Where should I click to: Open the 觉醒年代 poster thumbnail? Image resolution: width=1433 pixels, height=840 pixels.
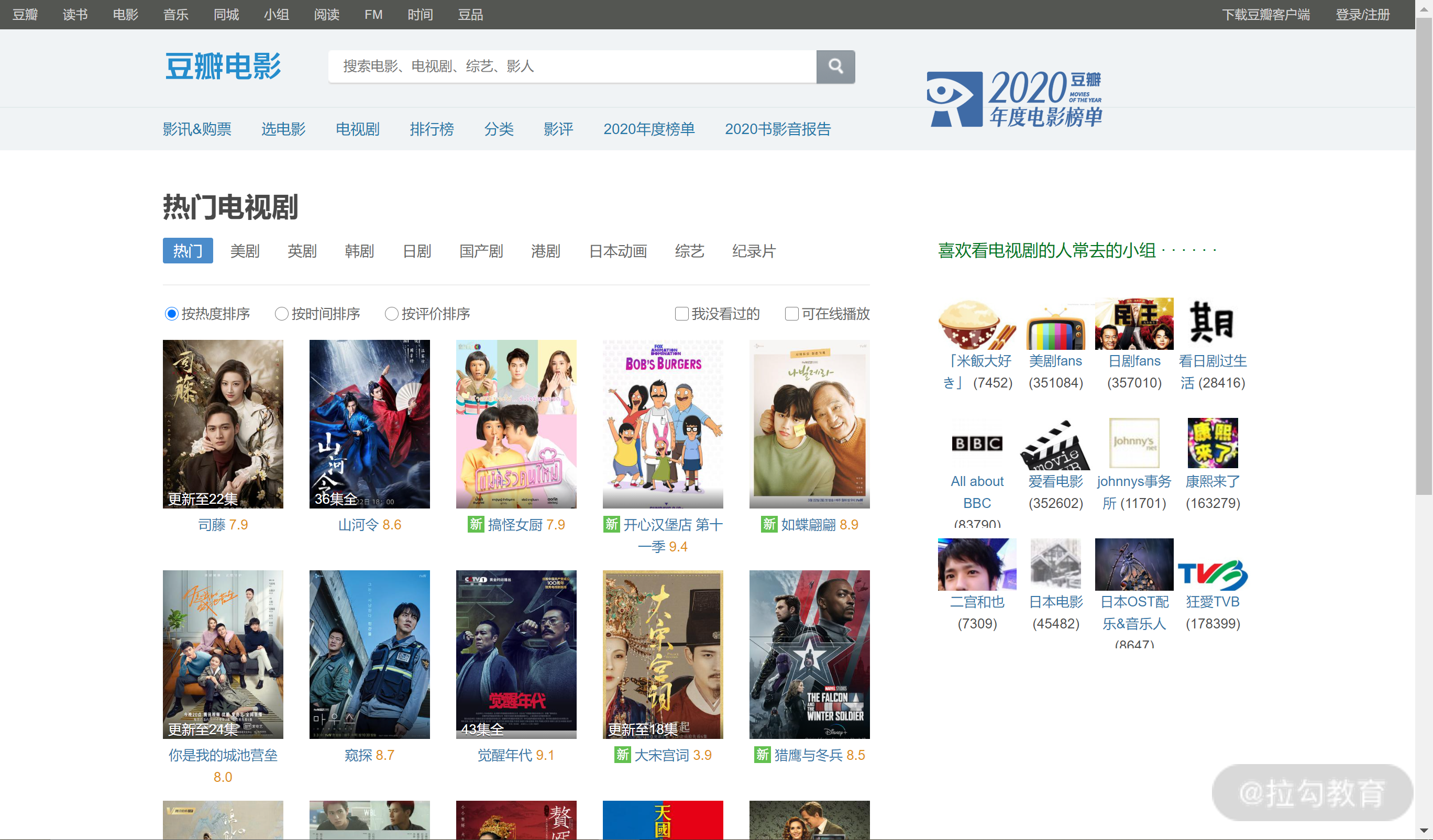tap(516, 655)
